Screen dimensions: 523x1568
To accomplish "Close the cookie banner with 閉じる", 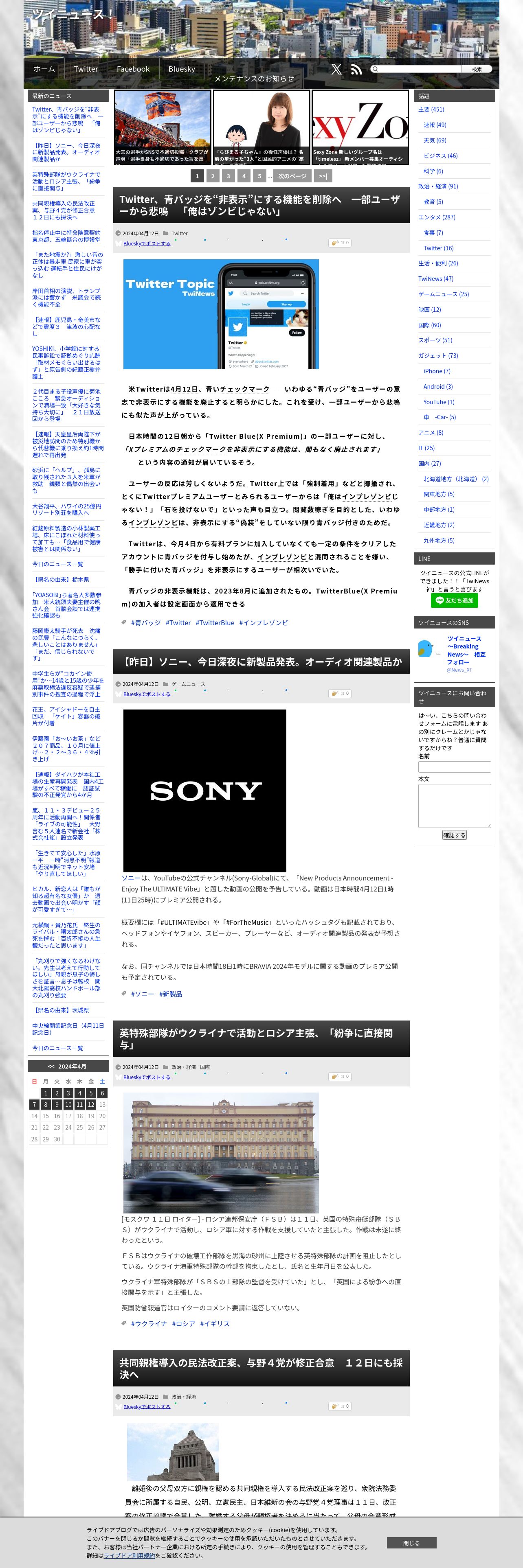I will 411,1542.
